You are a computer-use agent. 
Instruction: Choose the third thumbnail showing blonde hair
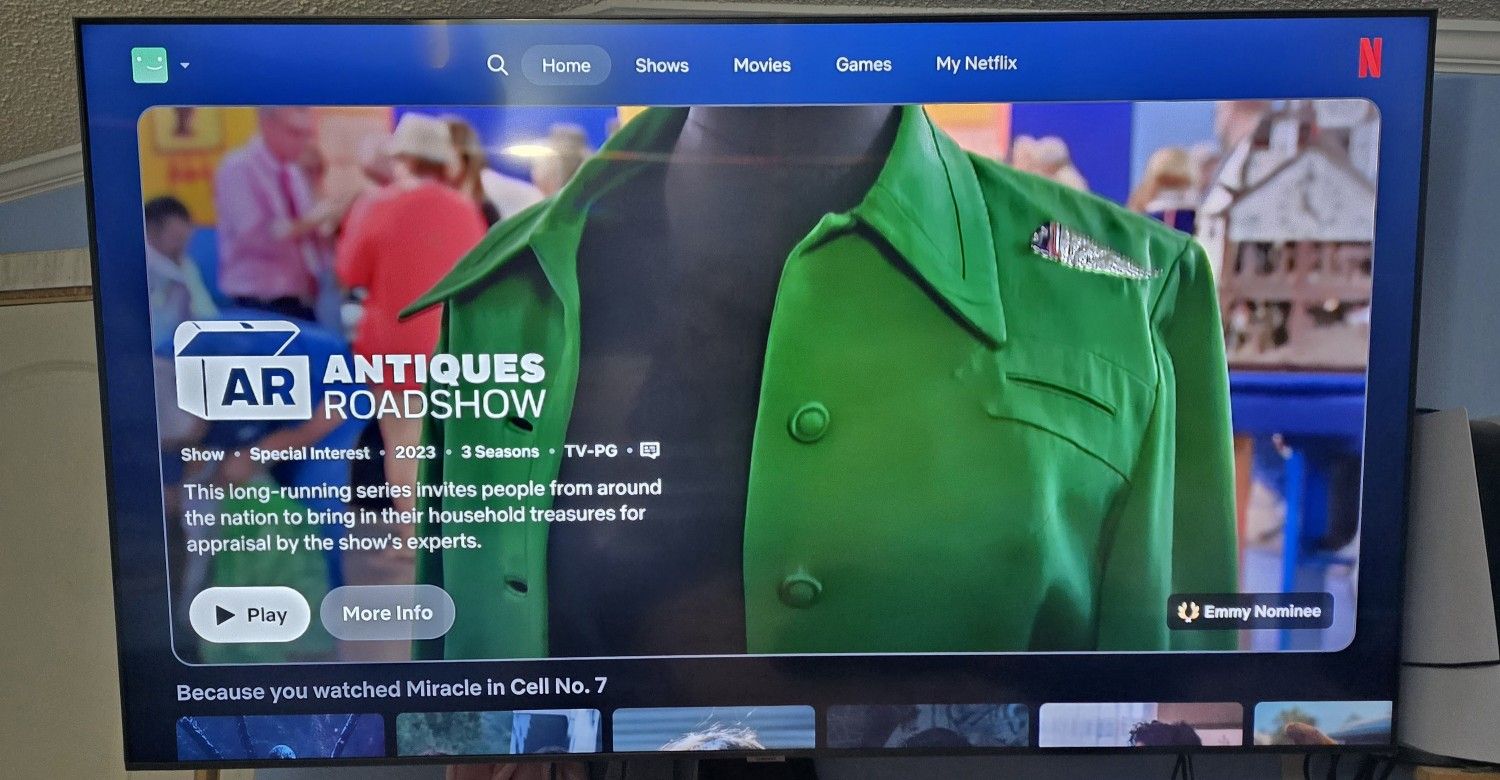tap(714, 728)
